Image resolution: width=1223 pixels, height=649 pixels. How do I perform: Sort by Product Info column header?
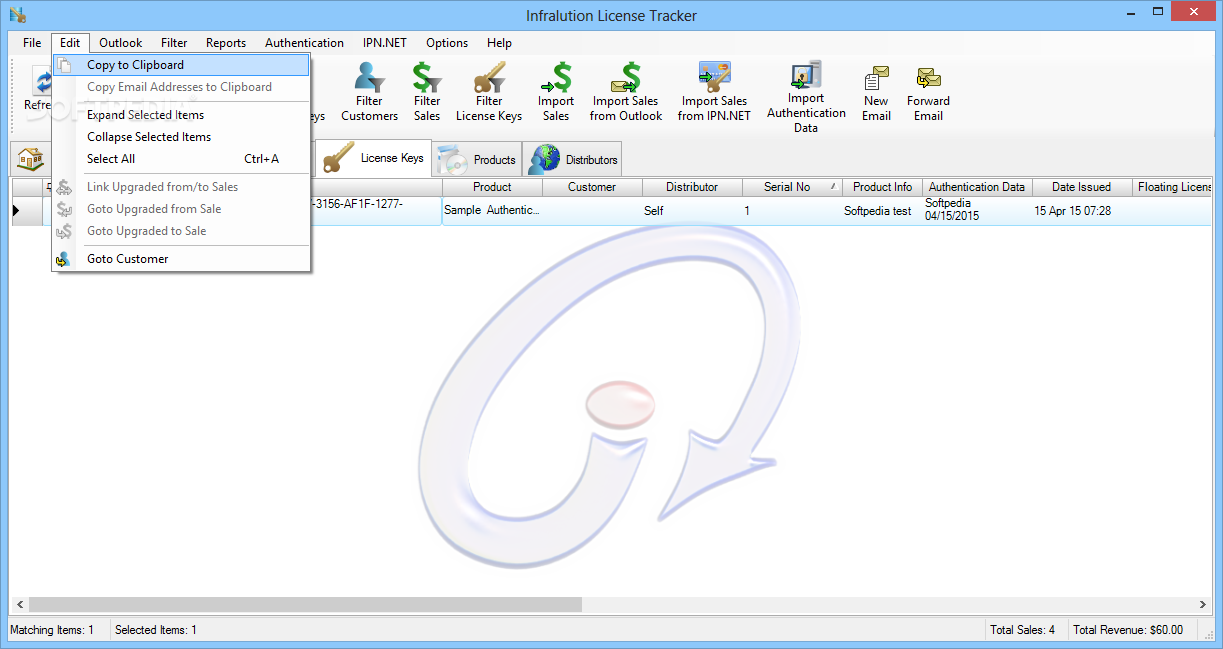tap(882, 187)
